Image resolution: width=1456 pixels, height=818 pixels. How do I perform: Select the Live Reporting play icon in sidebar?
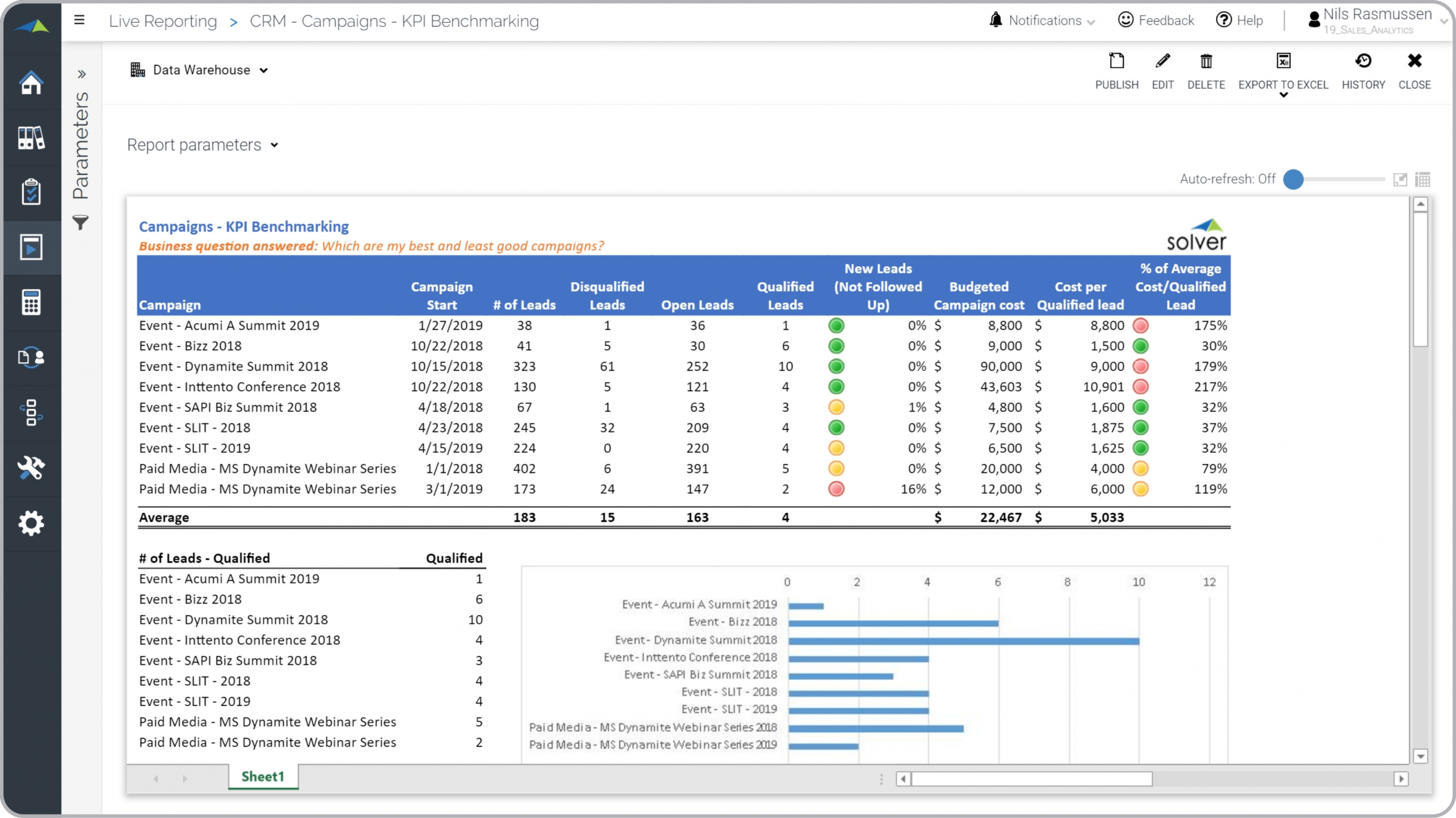(x=31, y=247)
